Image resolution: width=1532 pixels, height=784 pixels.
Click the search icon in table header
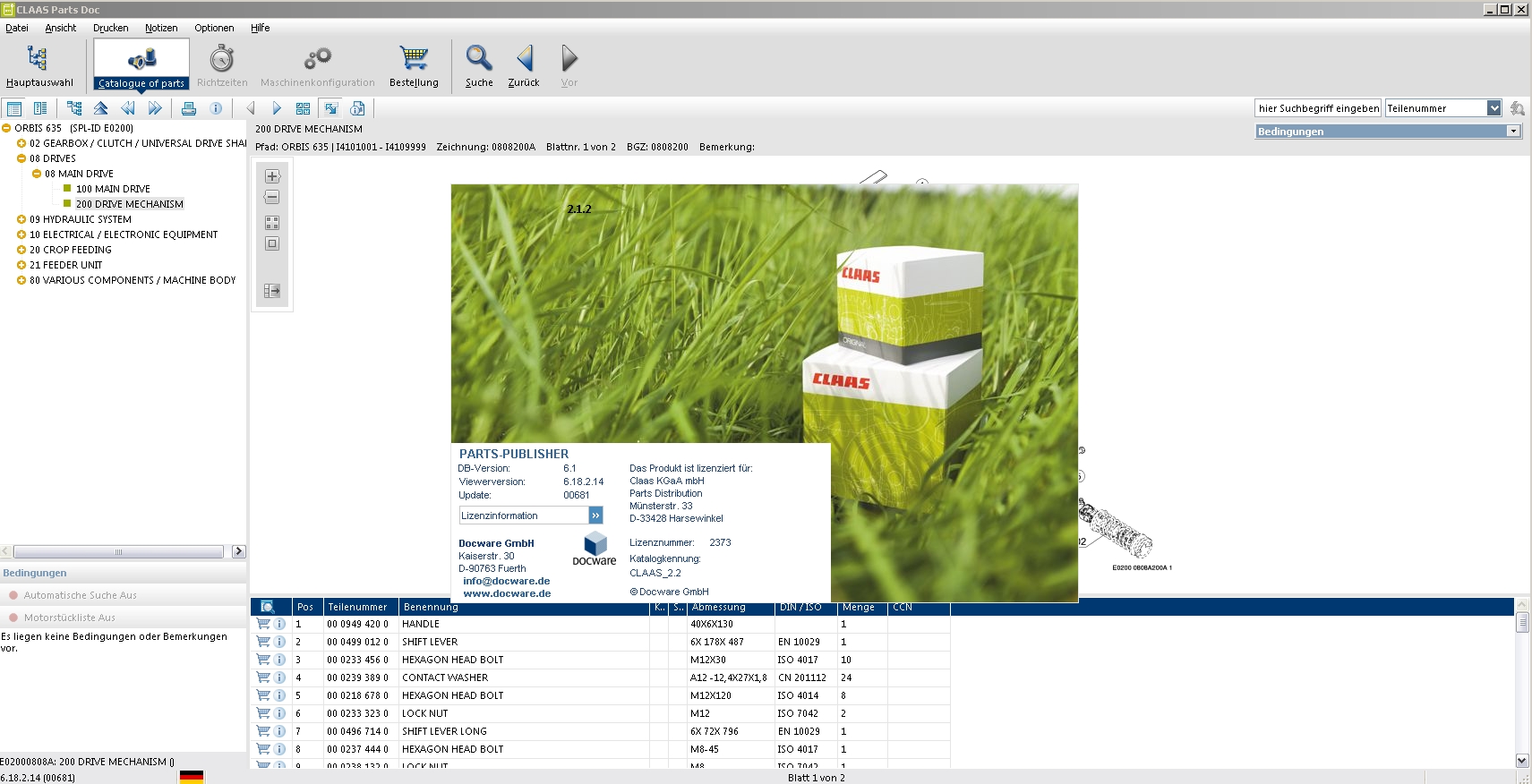point(267,607)
